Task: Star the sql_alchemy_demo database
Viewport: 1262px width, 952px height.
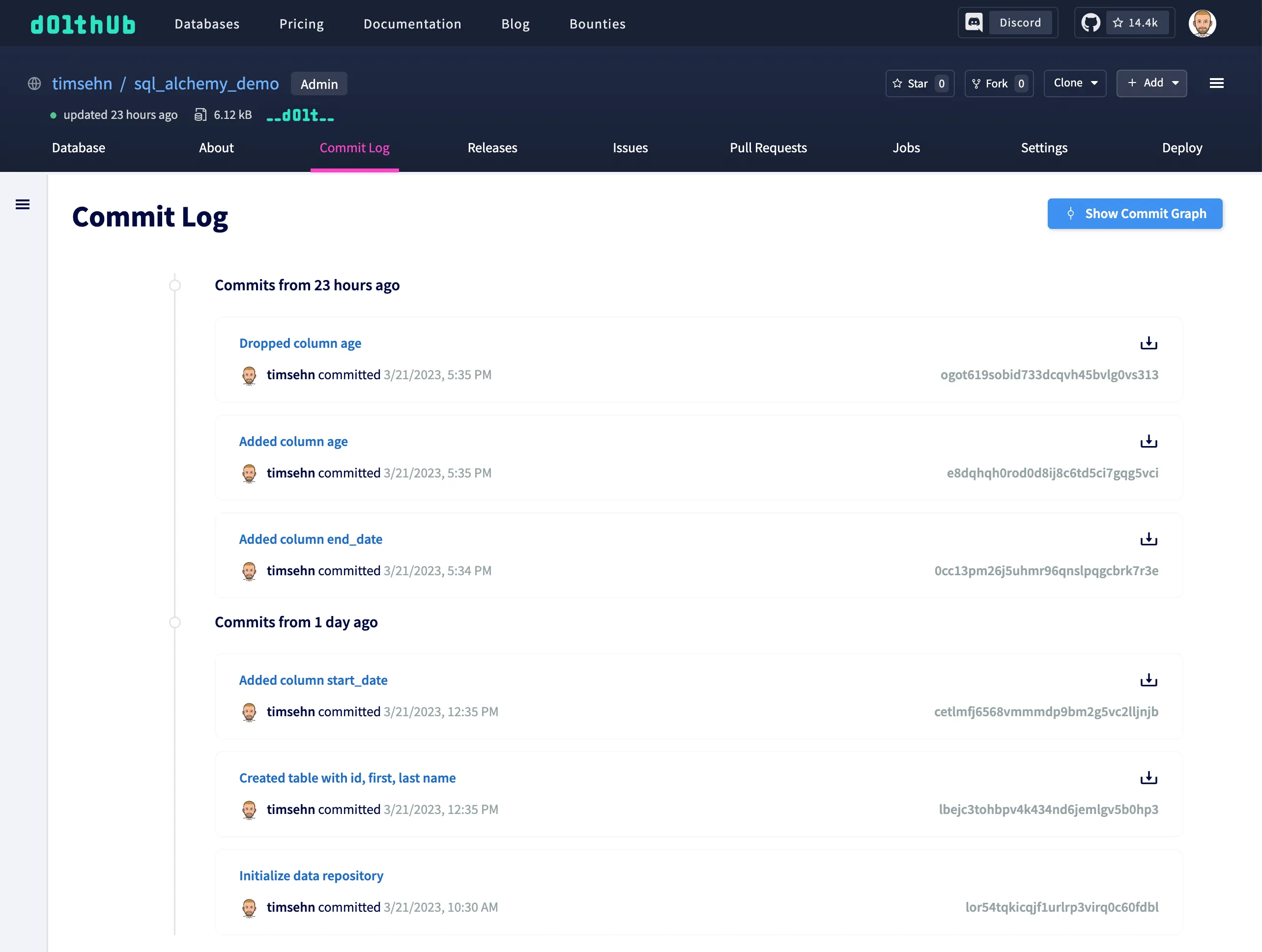Action: pos(919,84)
